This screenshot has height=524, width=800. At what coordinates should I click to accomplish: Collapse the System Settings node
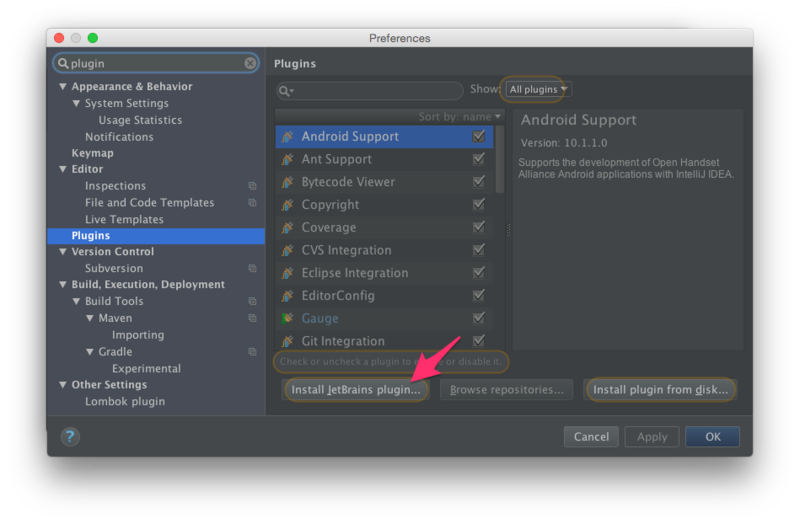[x=77, y=104]
